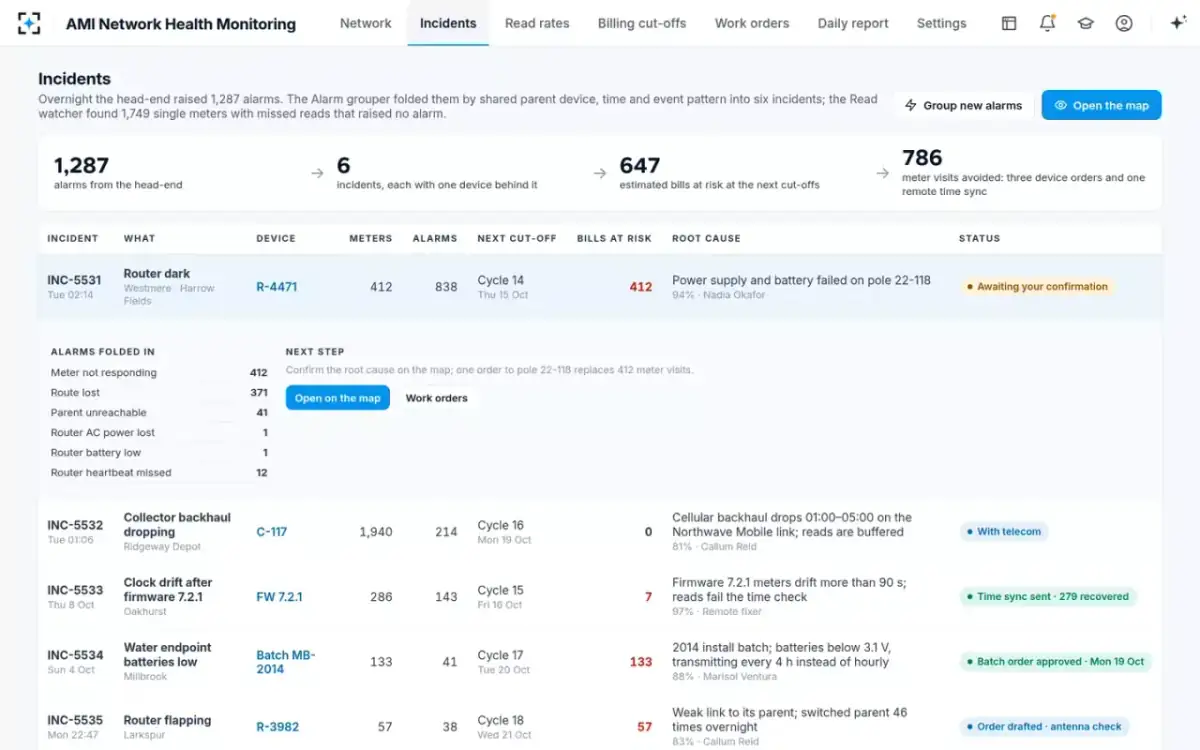Open device link R-3982
Image resolution: width=1200 pixels, height=750 pixels.
coord(277,727)
